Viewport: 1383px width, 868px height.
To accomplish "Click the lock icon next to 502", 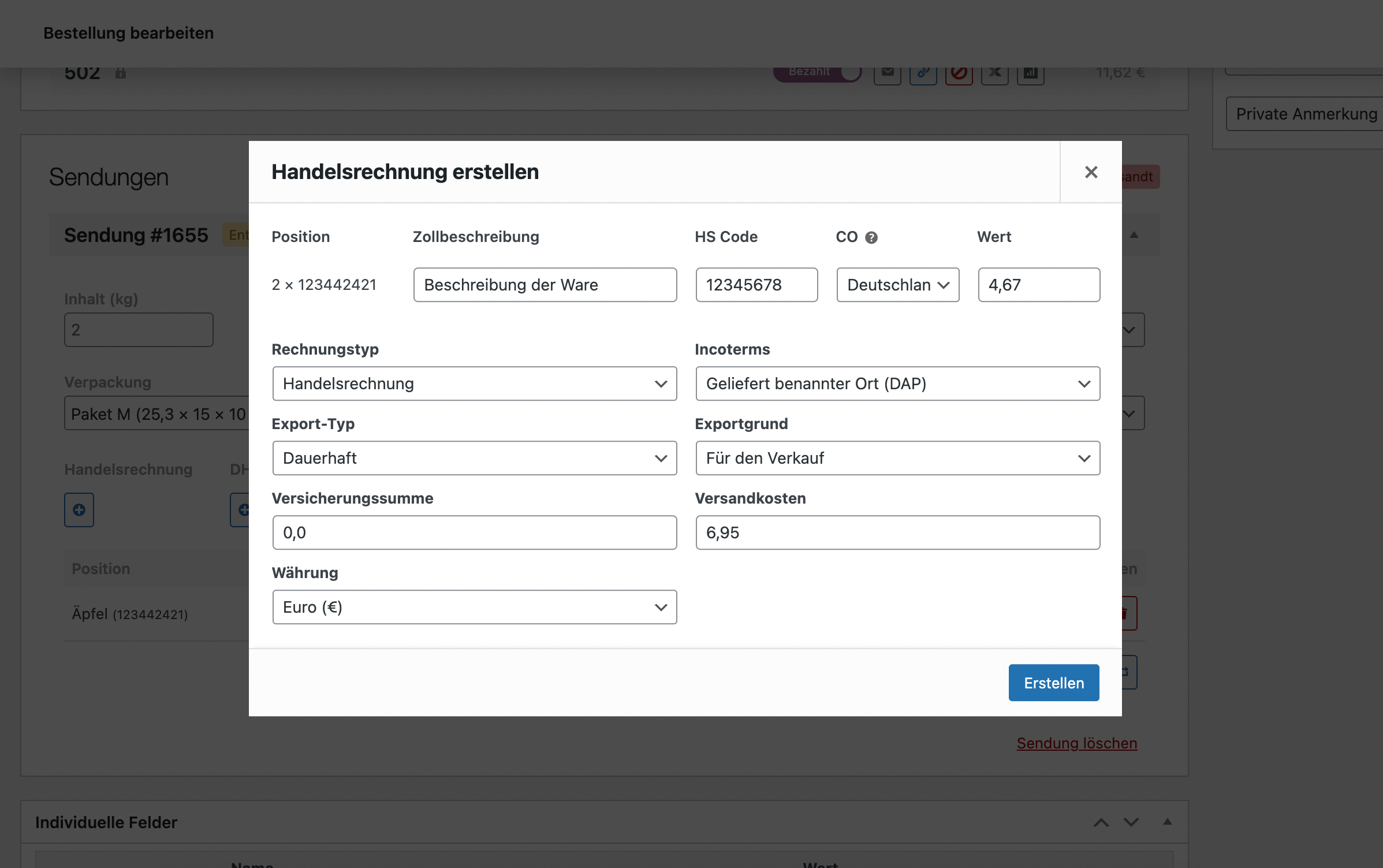I will (120, 73).
